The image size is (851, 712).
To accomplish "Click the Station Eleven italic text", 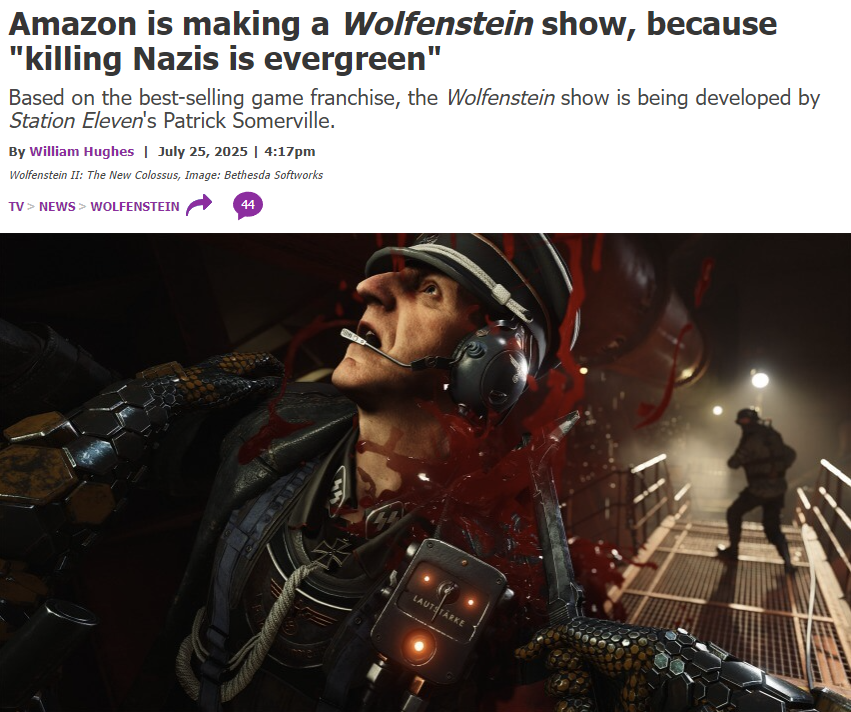I will click(x=75, y=120).
